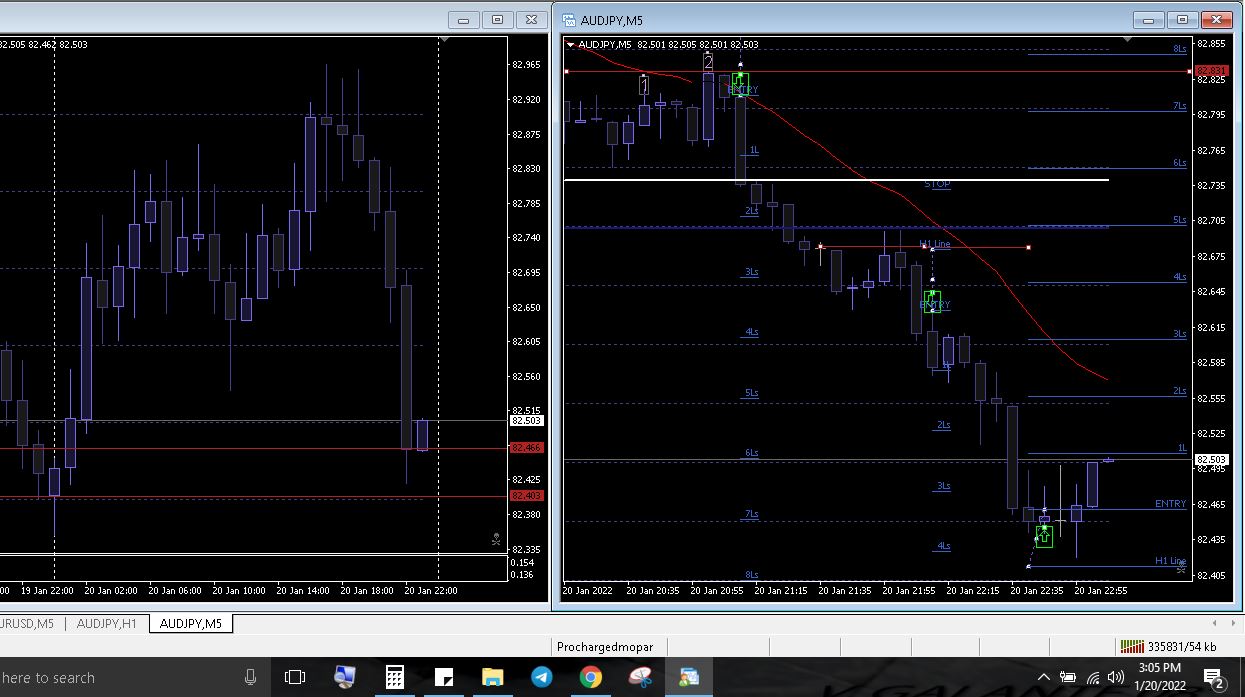Click the 335831/54 kb traffic indicator

tap(1183, 647)
